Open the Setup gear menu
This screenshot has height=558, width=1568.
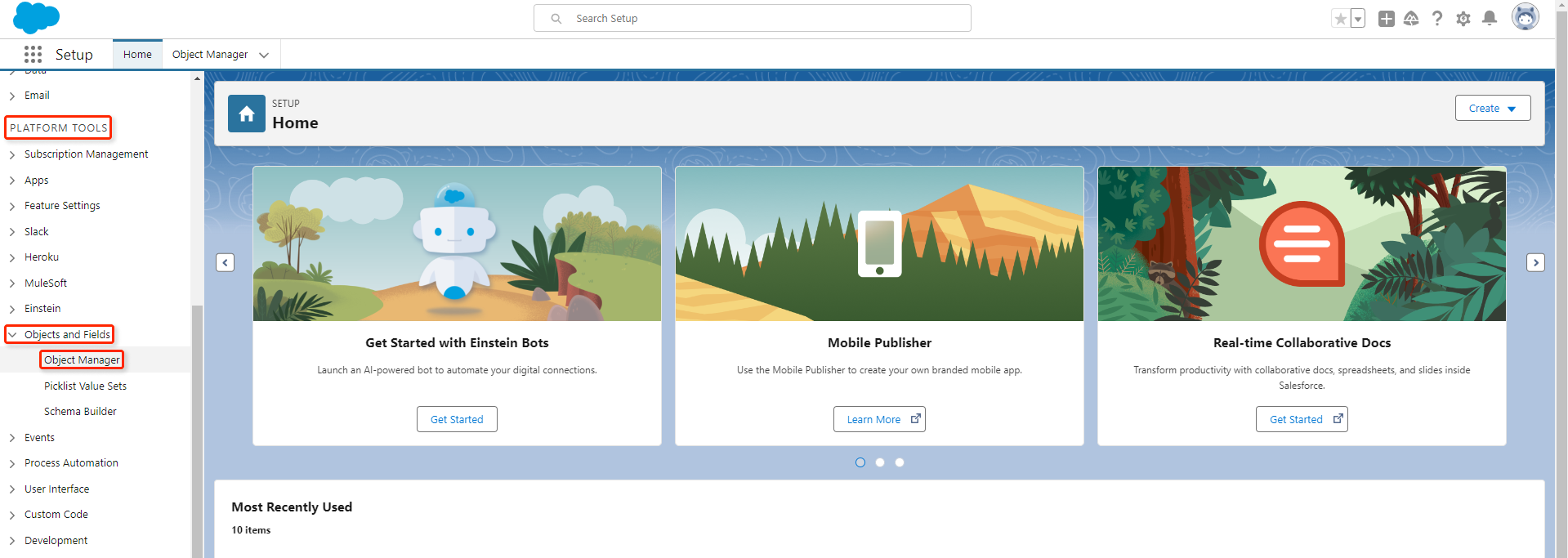point(1463,19)
